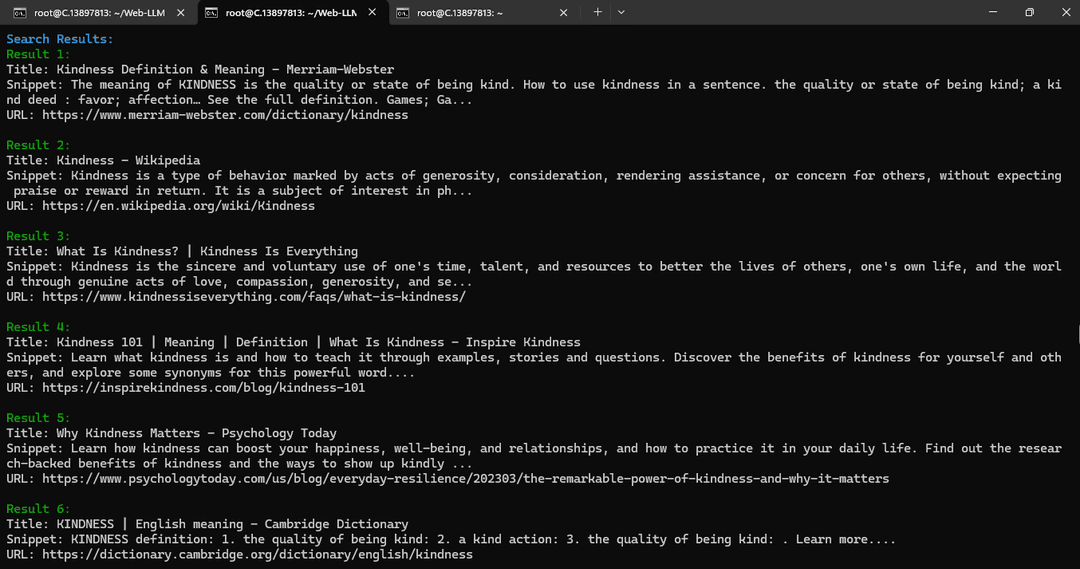Click title 'KINDNESS | English meaning - Cambridge Dictionary'
The width and height of the screenshot is (1080, 569).
pyautogui.click(x=232, y=524)
